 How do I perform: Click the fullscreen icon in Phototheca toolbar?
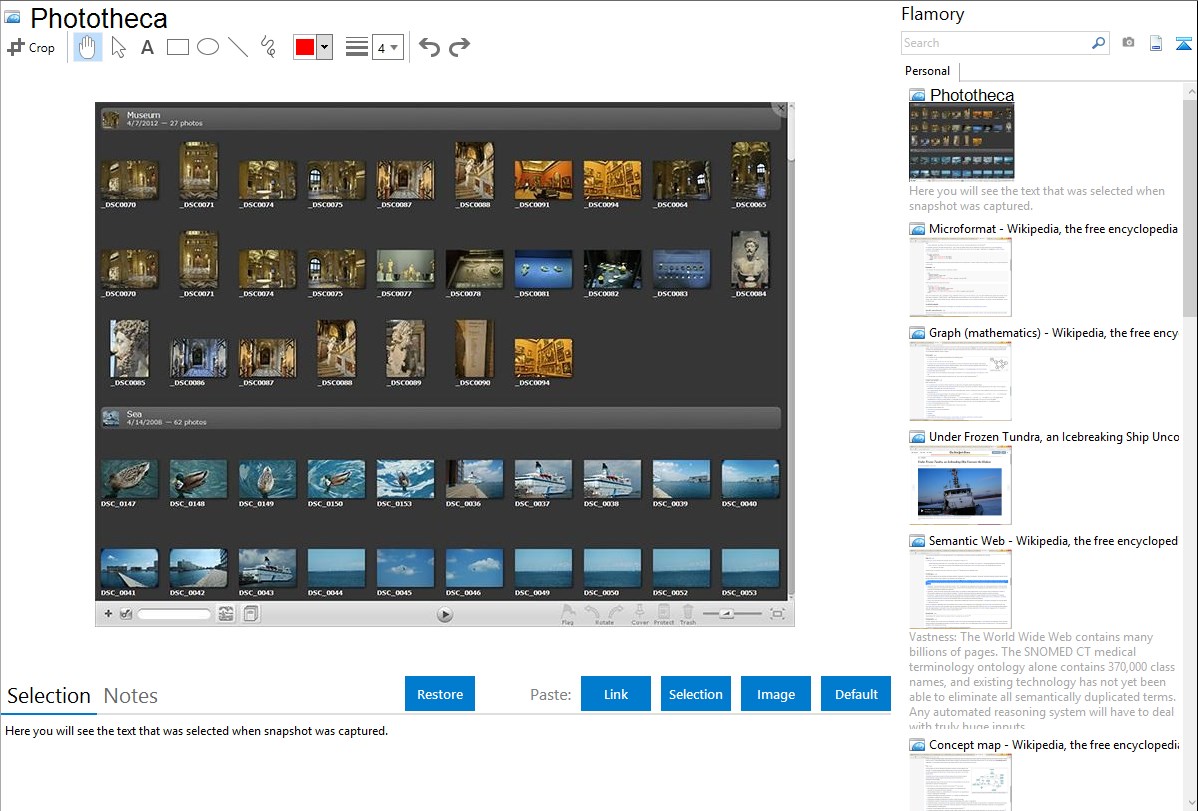(x=777, y=614)
